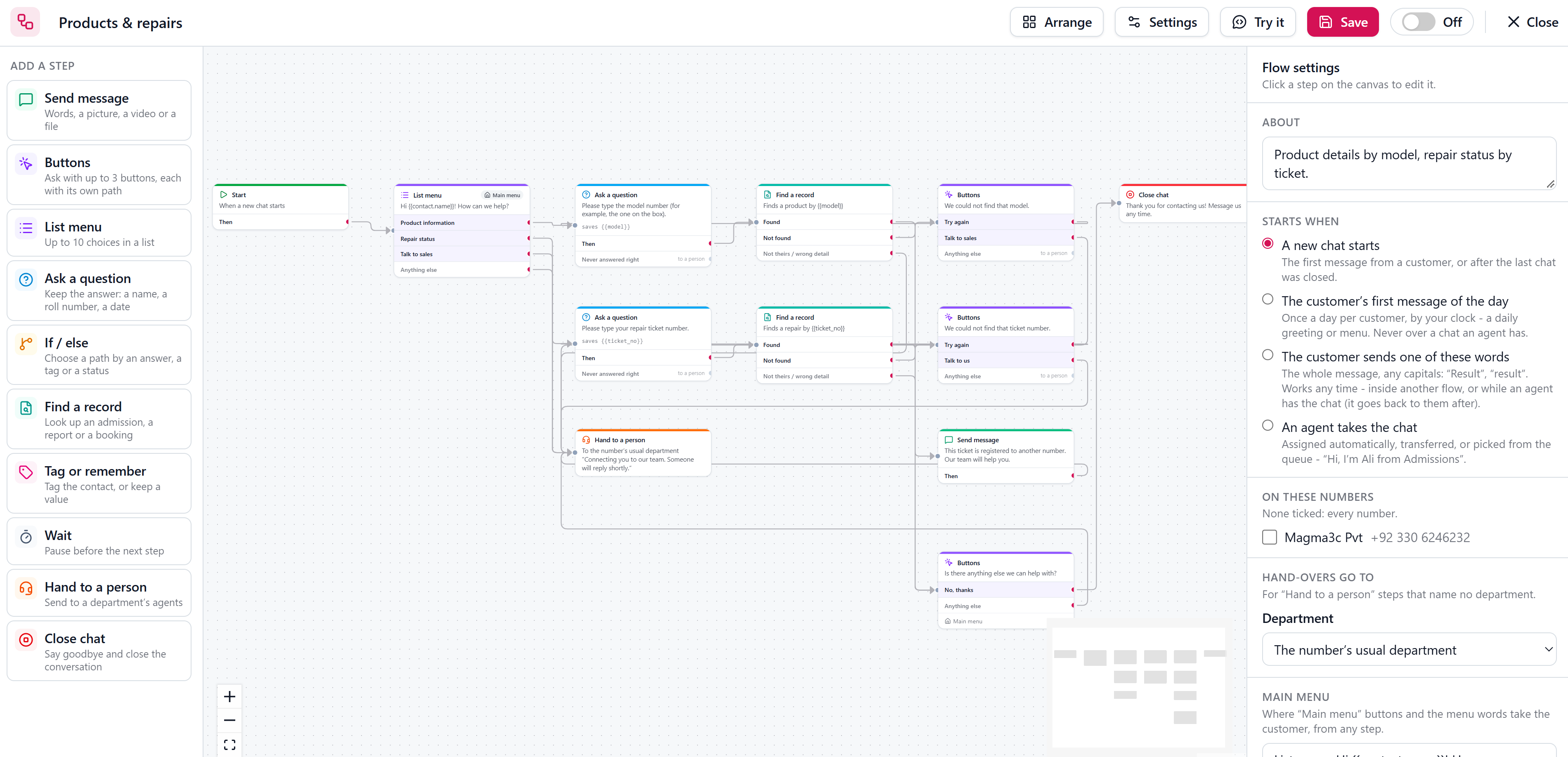Add a Hand to a person step from sidebar
Viewport: 1568px width, 757px height.
pyautogui.click(x=99, y=593)
